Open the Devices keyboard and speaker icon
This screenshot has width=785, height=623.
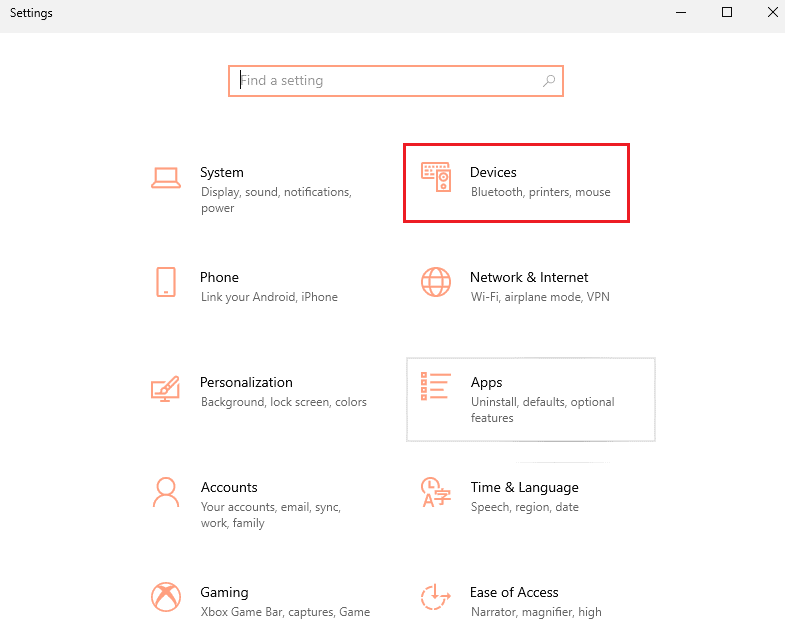coord(436,177)
